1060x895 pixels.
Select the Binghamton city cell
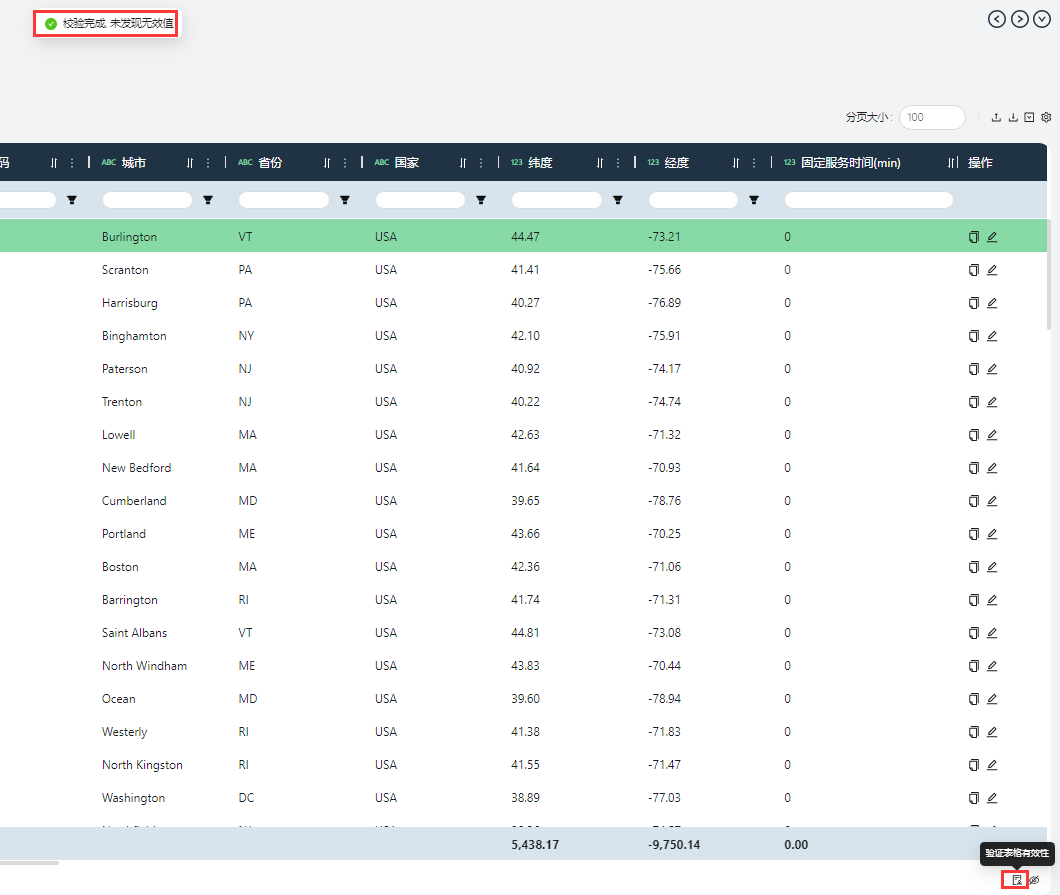click(x=134, y=336)
